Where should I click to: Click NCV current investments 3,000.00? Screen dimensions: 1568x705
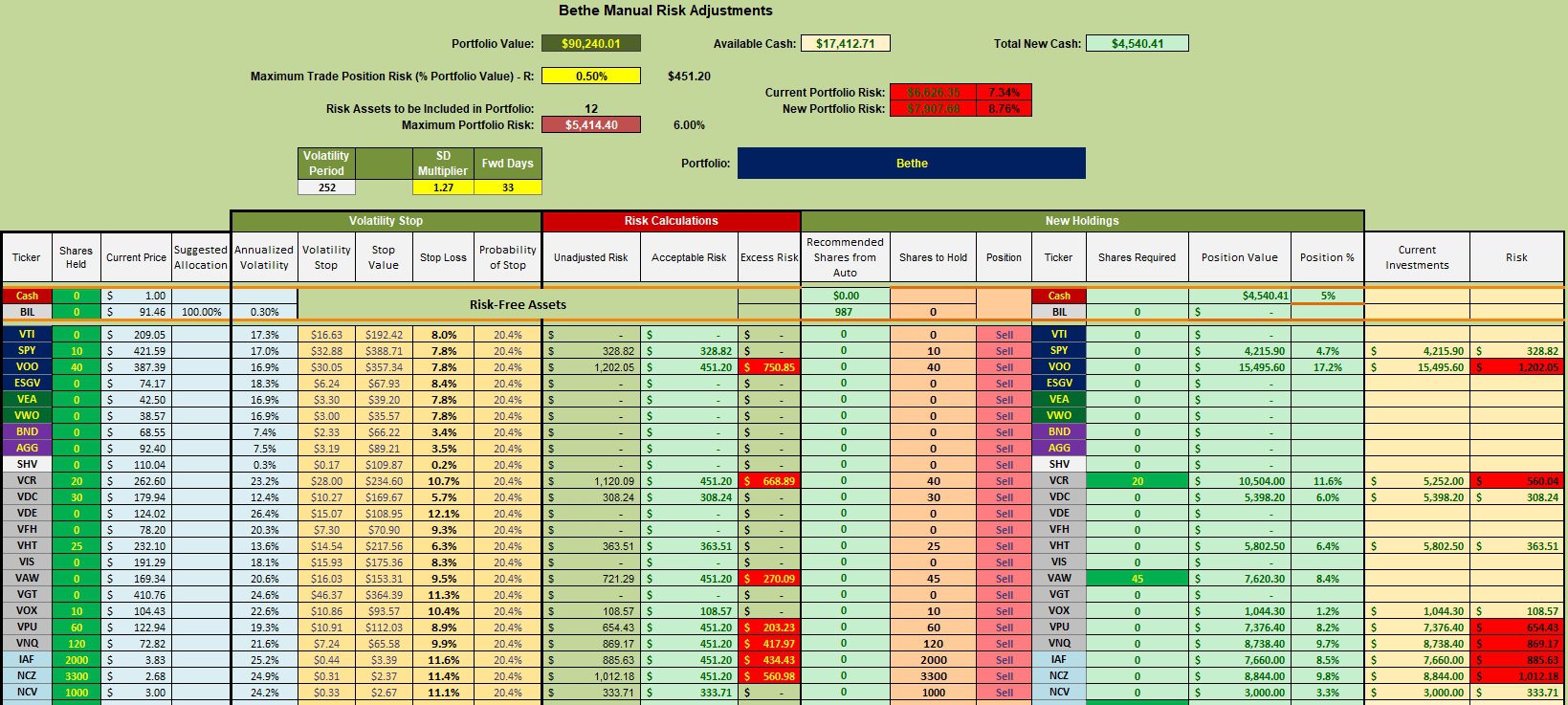(1417, 693)
